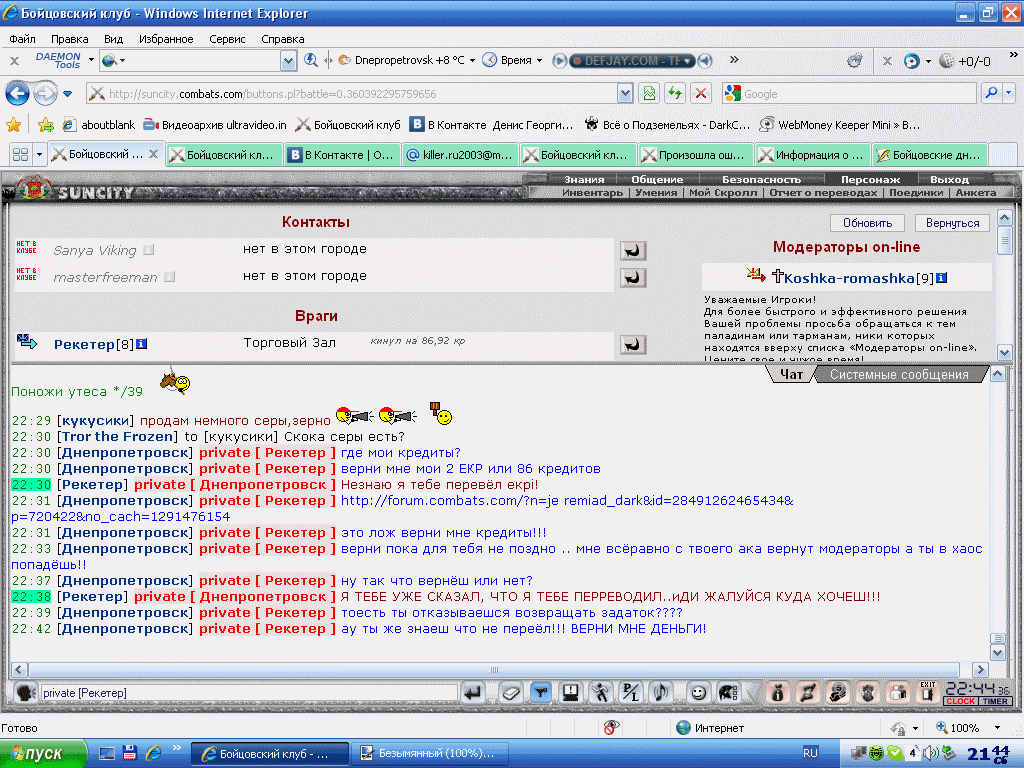The height and width of the screenshot is (768, 1024).
Task: Click the P/L transliteration icon
Action: coord(631,693)
